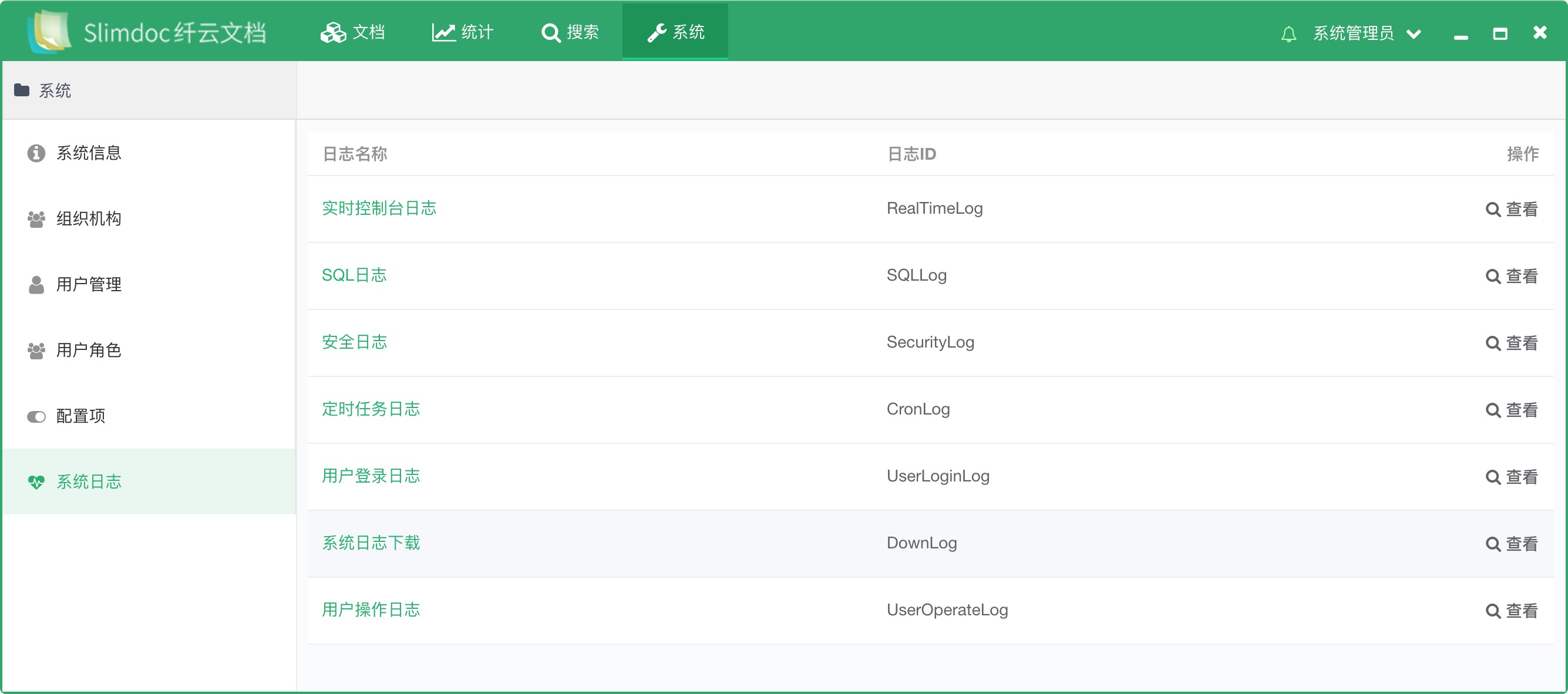Click the person icon for 用户管理
This screenshot has width=1568, height=694.
pyautogui.click(x=36, y=284)
